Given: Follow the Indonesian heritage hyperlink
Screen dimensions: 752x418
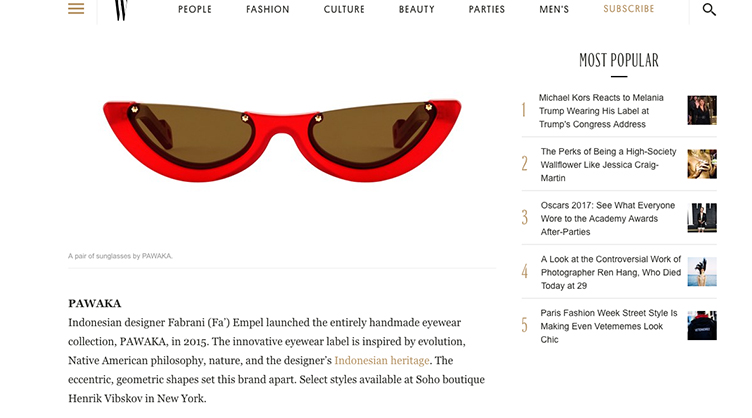Looking at the screenshot, I should click(382, 360).
